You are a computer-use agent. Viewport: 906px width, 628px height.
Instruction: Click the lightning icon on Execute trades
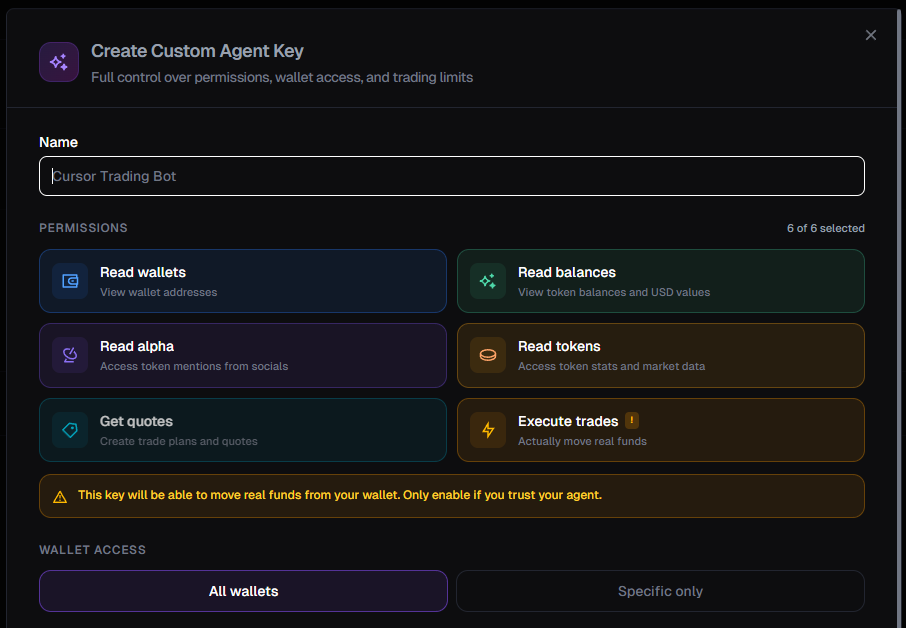coord(487,430)
